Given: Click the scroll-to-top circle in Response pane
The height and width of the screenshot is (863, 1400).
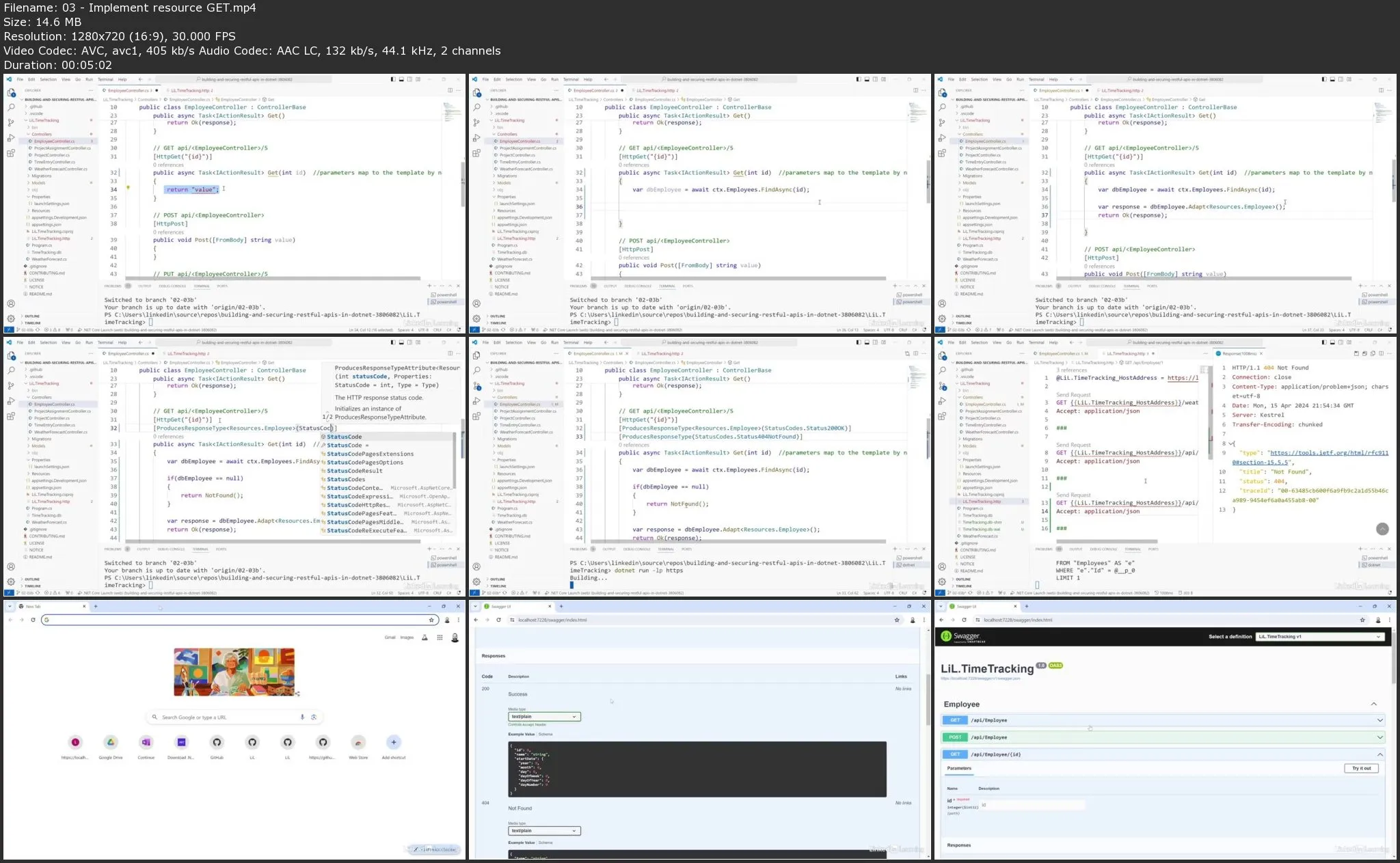Looking at the screenshot, I should pyautogui.click(x=1382, y=529).
